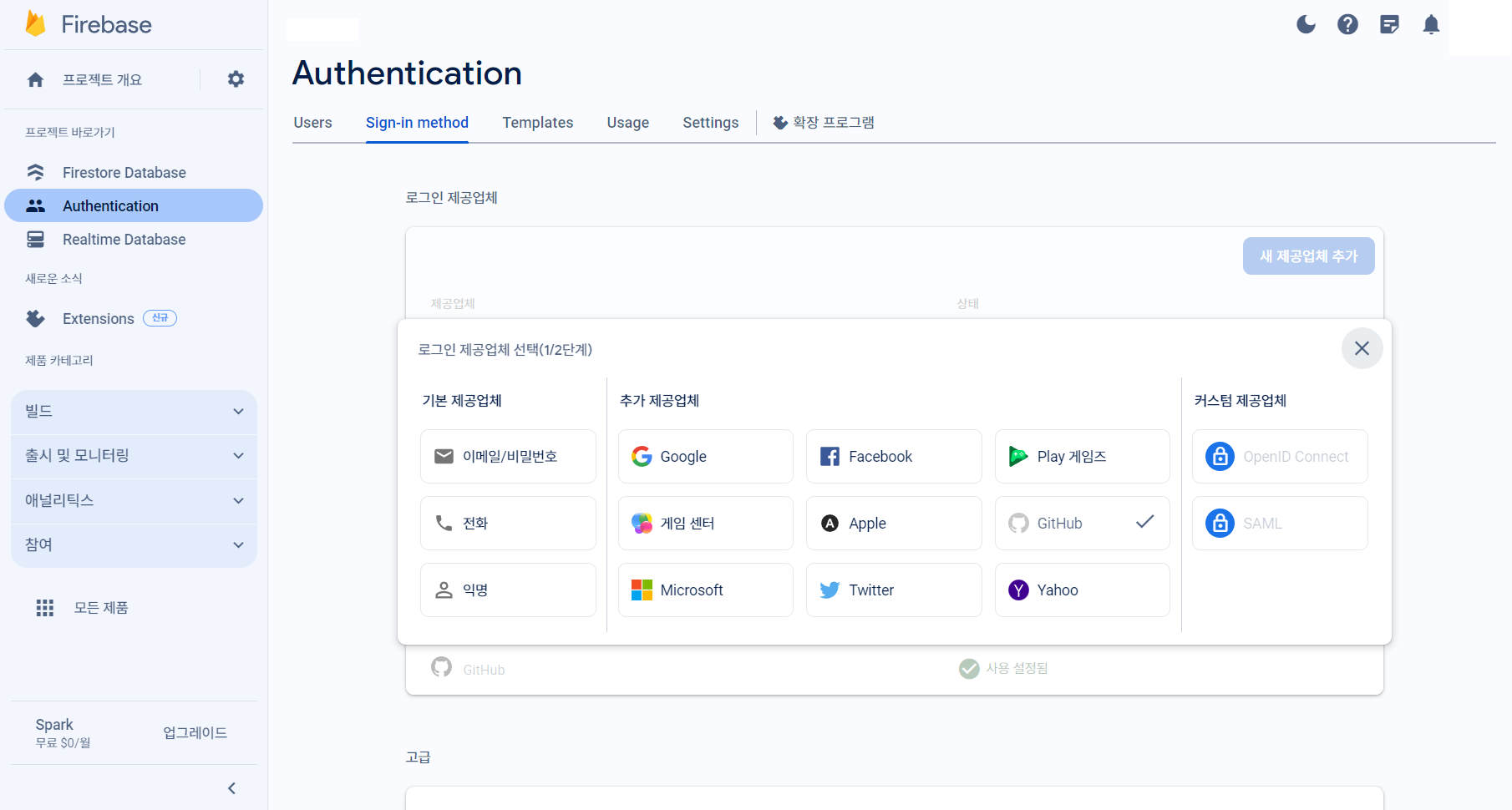
Task: Click the all products grid icon
Action: [45, 607]
